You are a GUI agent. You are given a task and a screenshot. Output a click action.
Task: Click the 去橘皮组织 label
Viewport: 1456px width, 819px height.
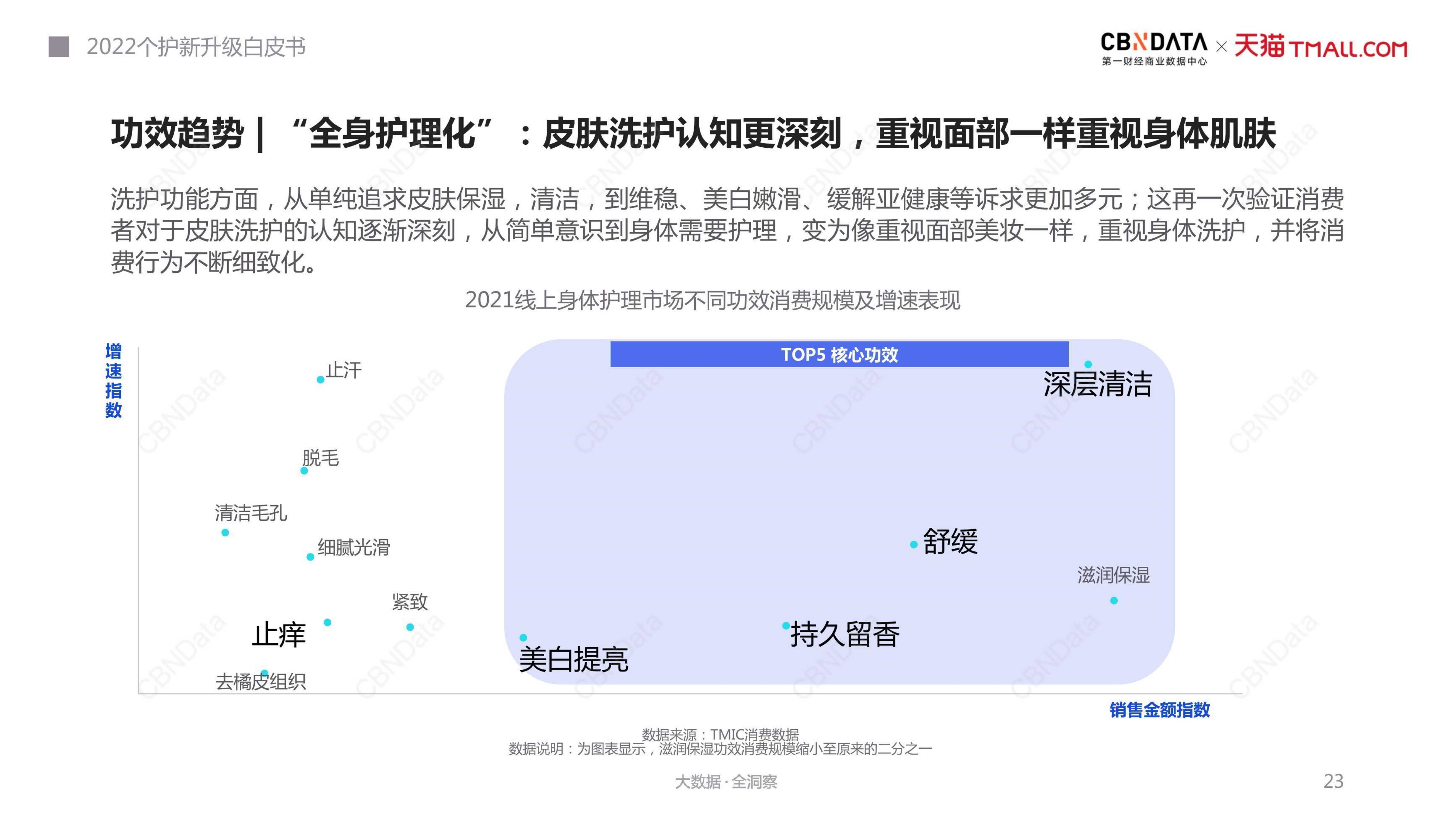pos(261,682)
